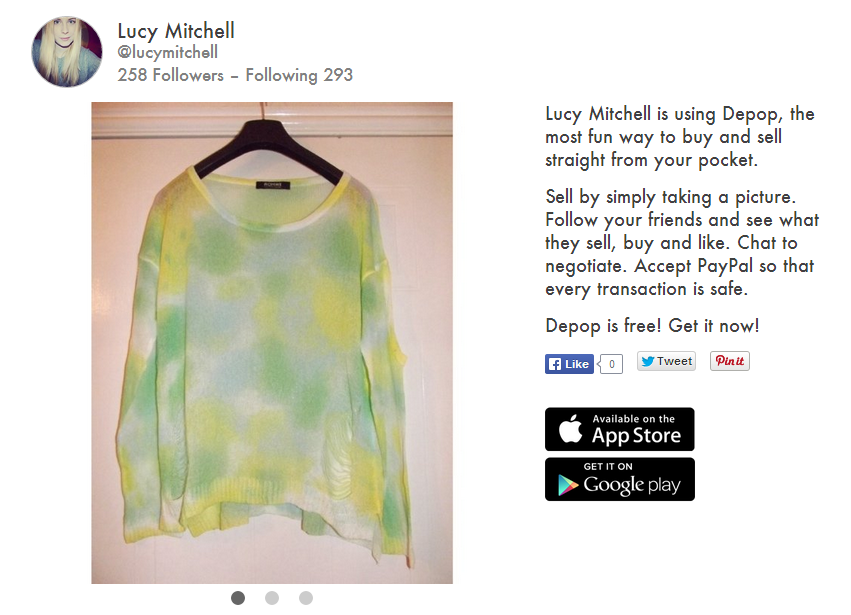851x615 pixels.
Task: Open the Lucy Mitchell profile name link
Action: tap(176, 31)
